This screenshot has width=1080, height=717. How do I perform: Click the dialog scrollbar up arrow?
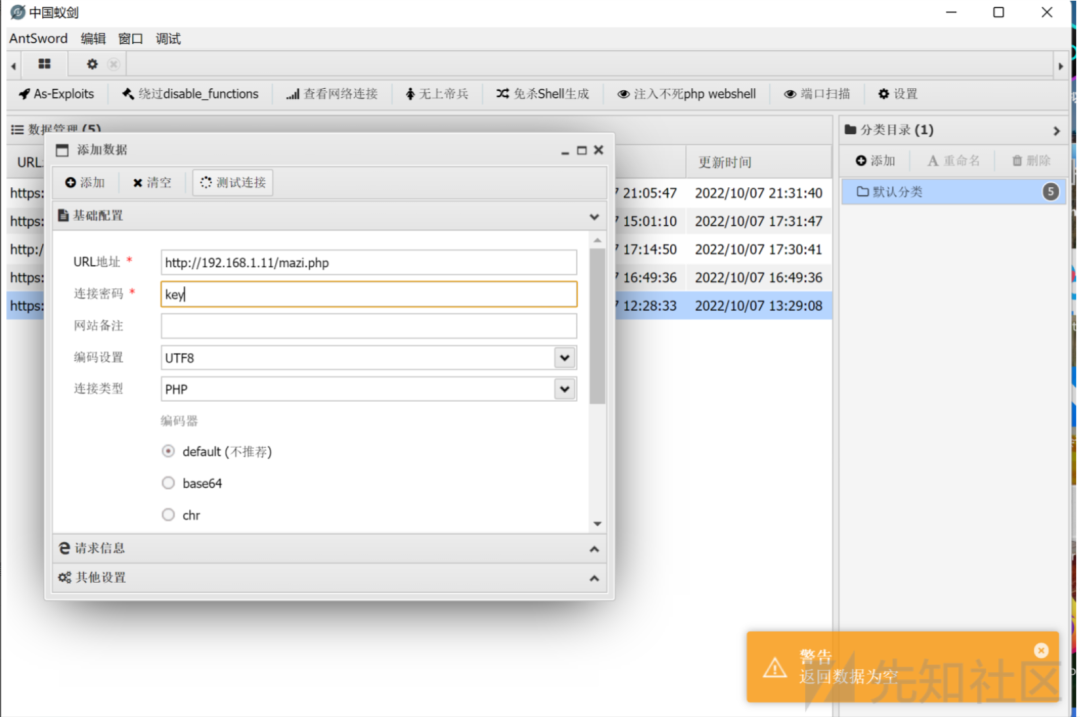point(597,240)
